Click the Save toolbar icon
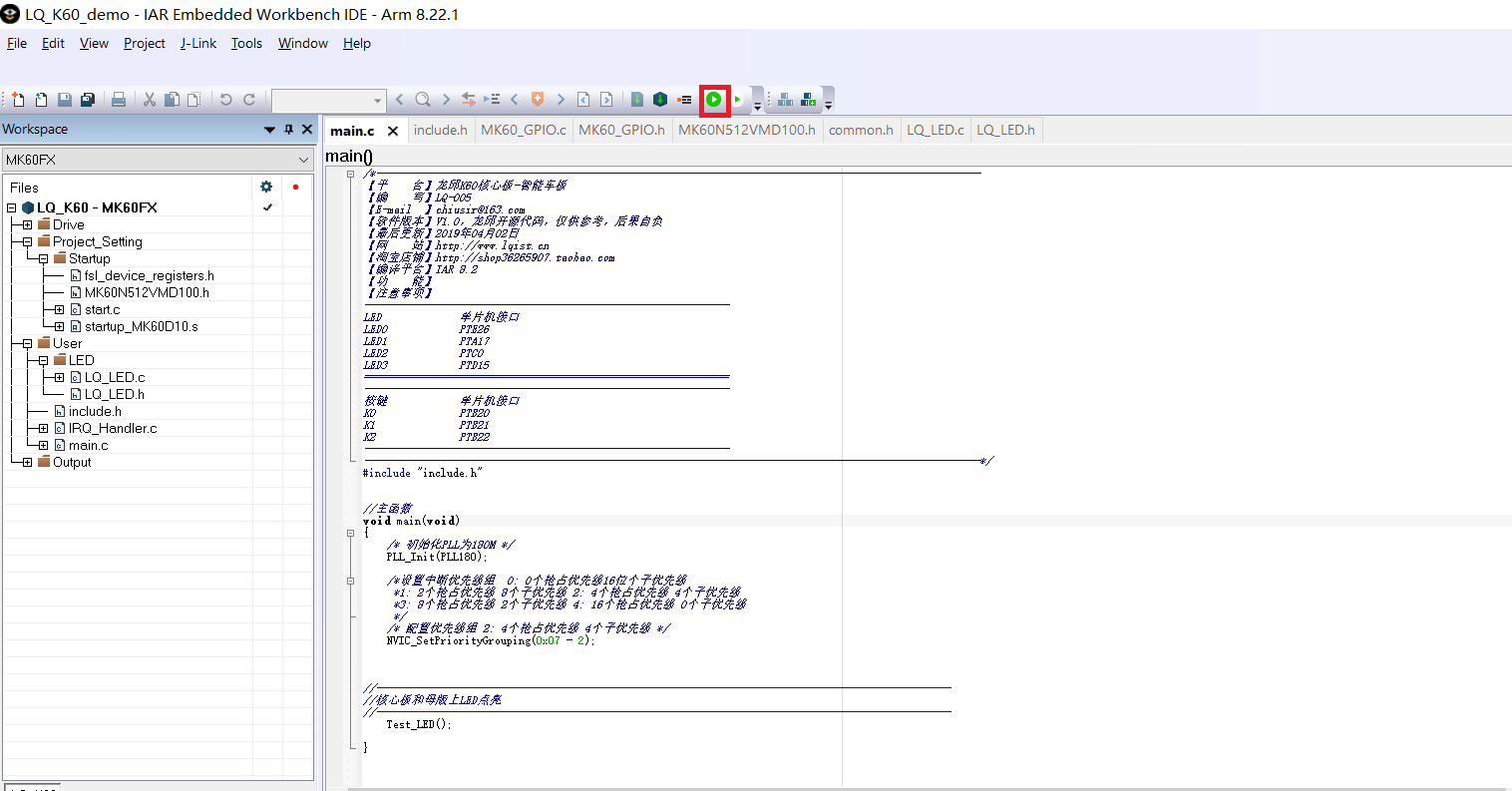 (64, 99)
